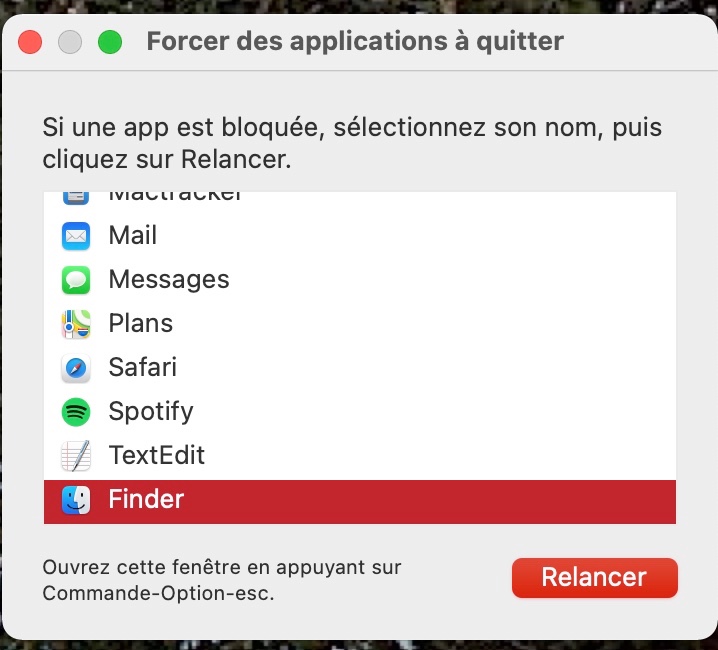718x650 pixels.
Task: Click the Finder face icon
Action: coord(76,500)
